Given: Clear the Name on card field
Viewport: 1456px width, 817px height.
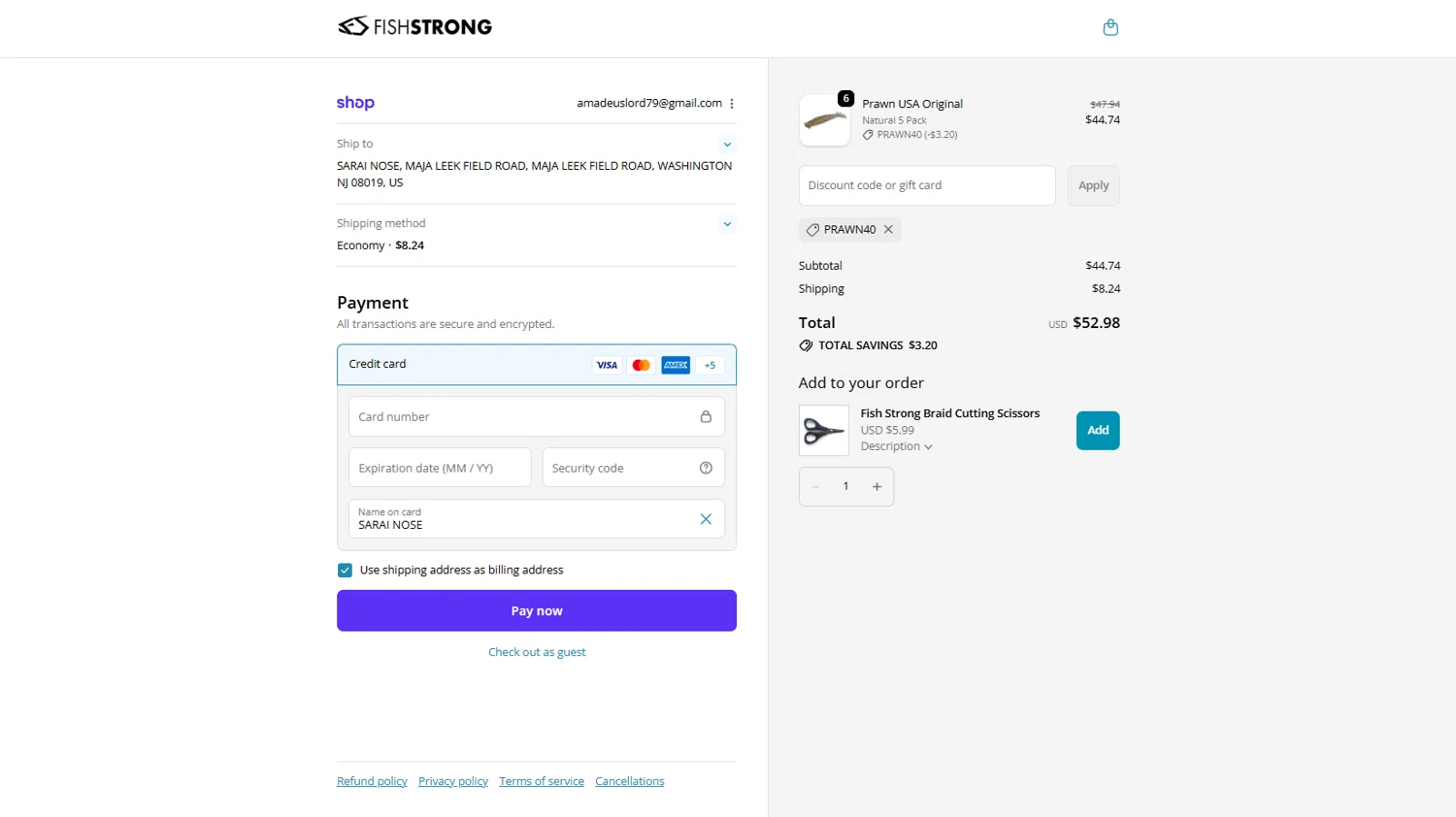Looking at the screenshot, I should 706,519.
